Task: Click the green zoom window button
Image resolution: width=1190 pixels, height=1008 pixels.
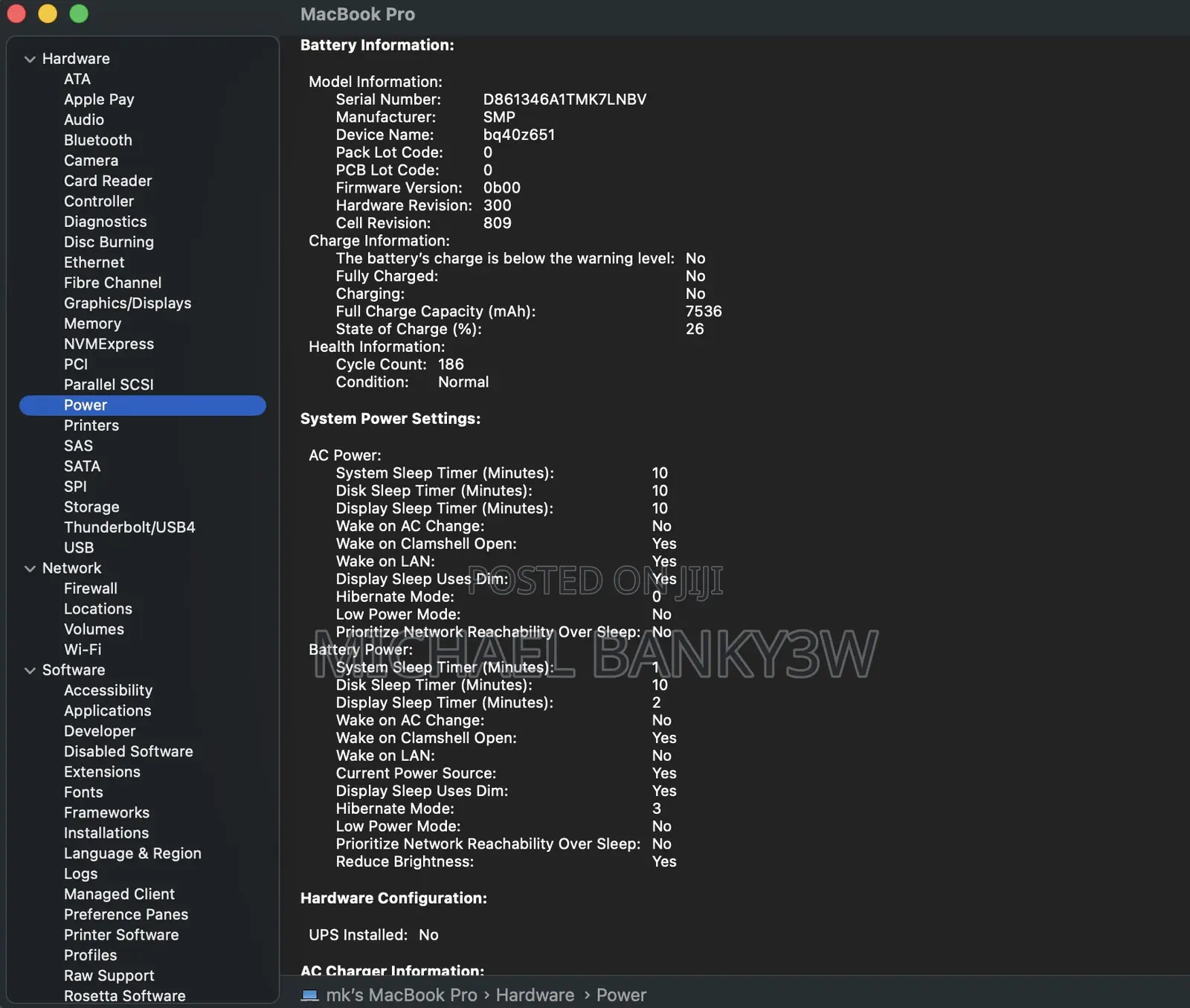Action: click(x=79, y=14)
